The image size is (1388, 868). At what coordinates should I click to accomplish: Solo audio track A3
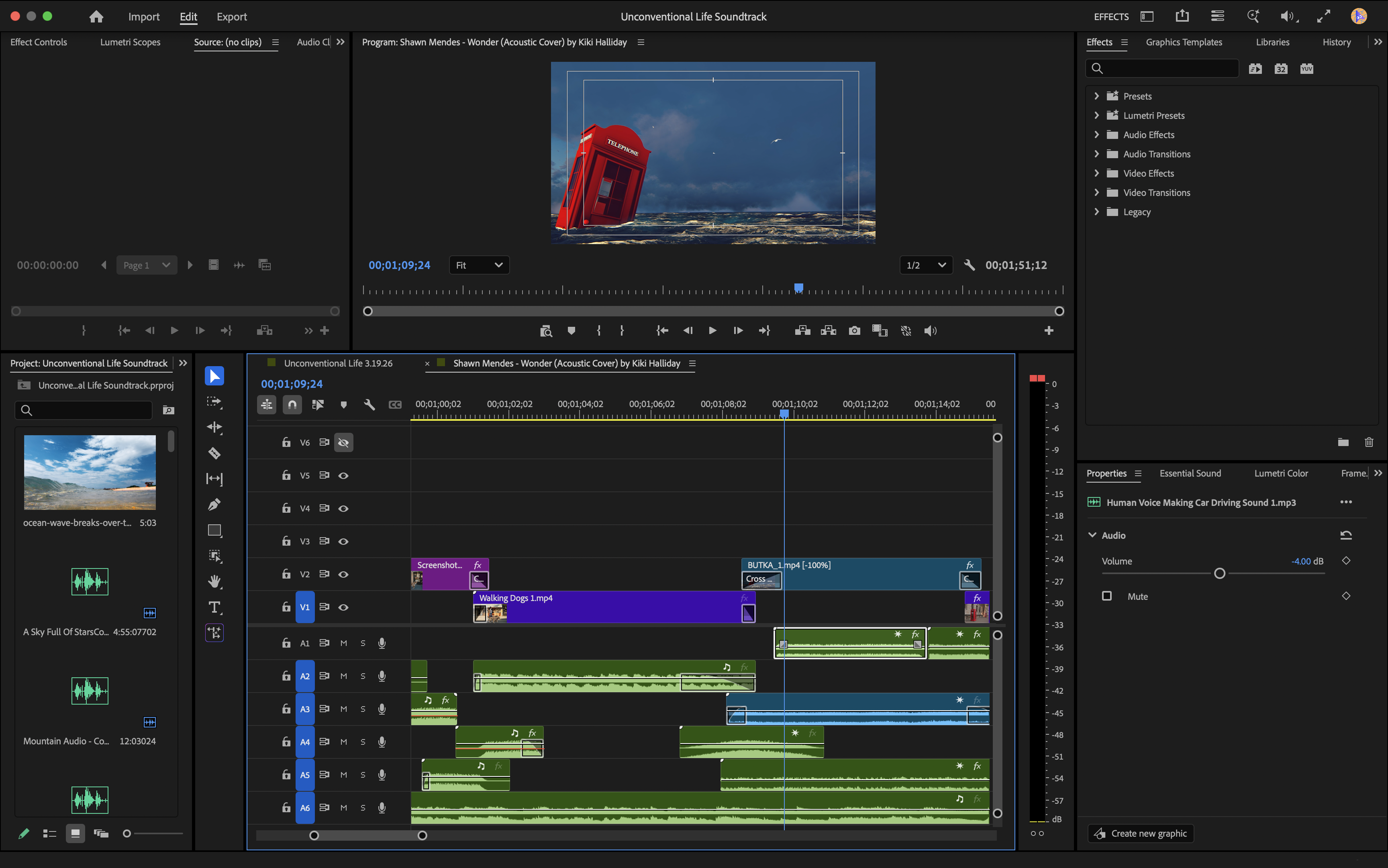click(x=363, y=709)
